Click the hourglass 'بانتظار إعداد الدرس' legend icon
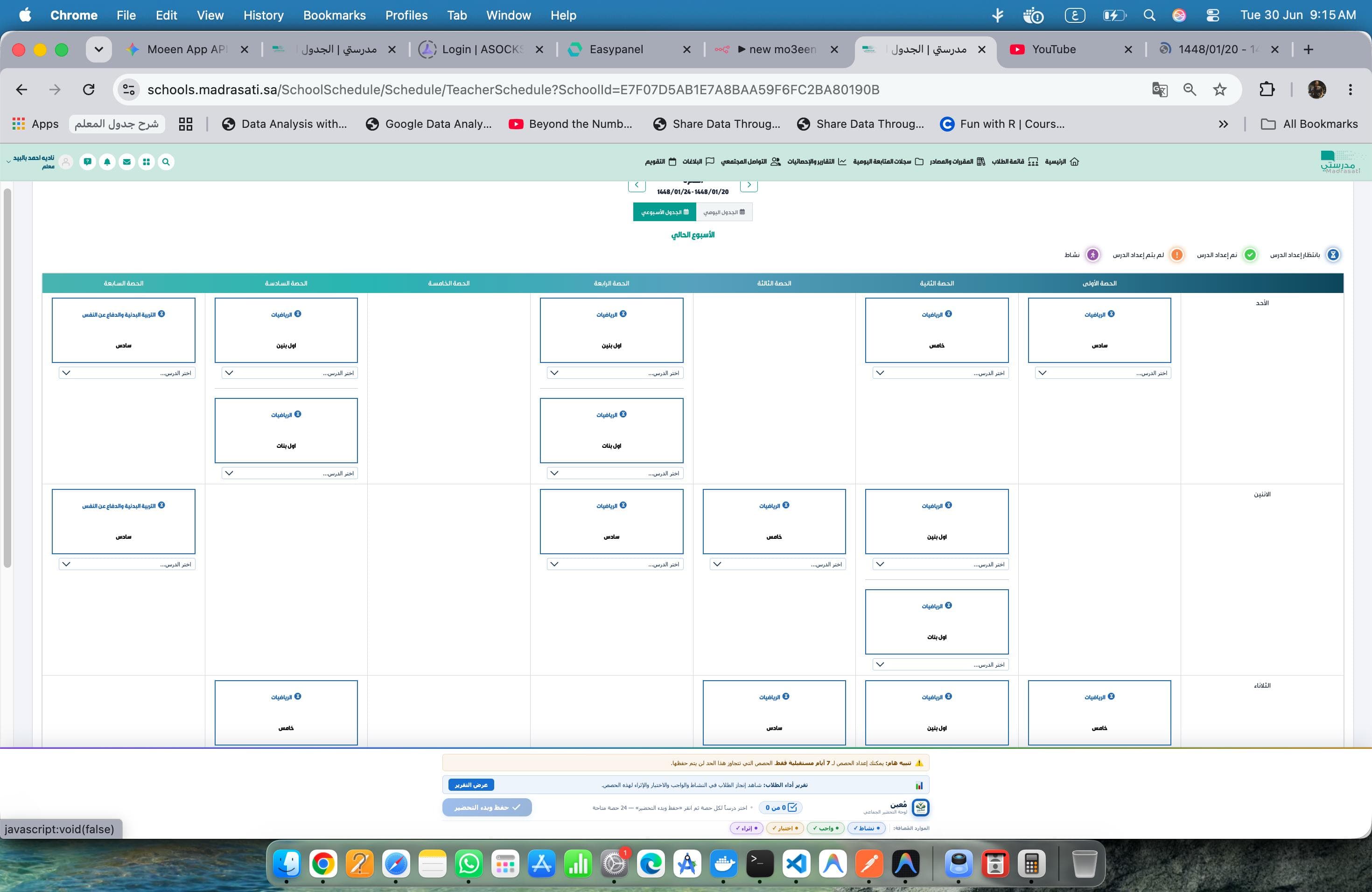The image size is (1372, 892). 1333,255
